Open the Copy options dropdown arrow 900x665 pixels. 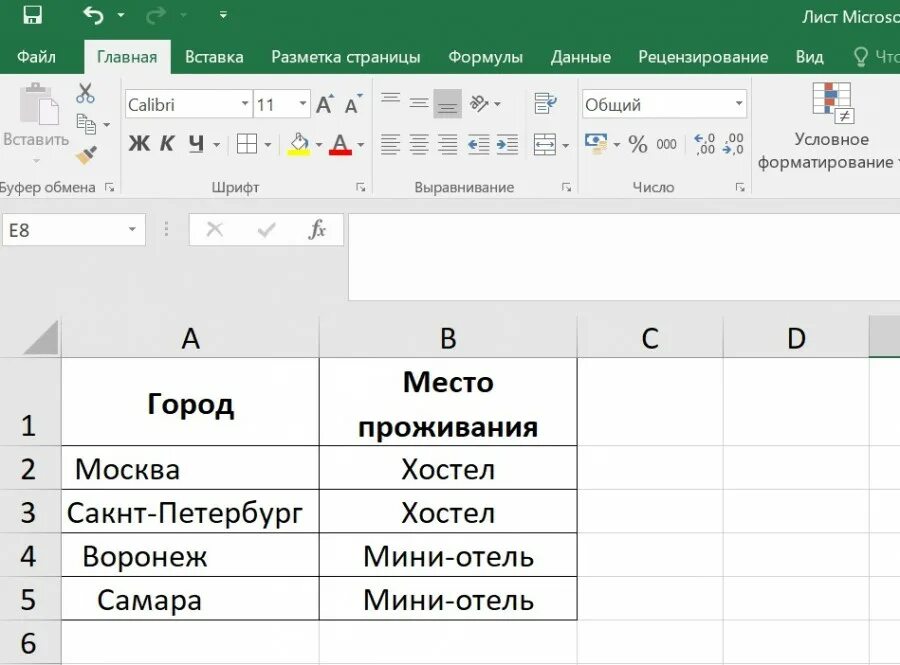(x=107, y=125)
